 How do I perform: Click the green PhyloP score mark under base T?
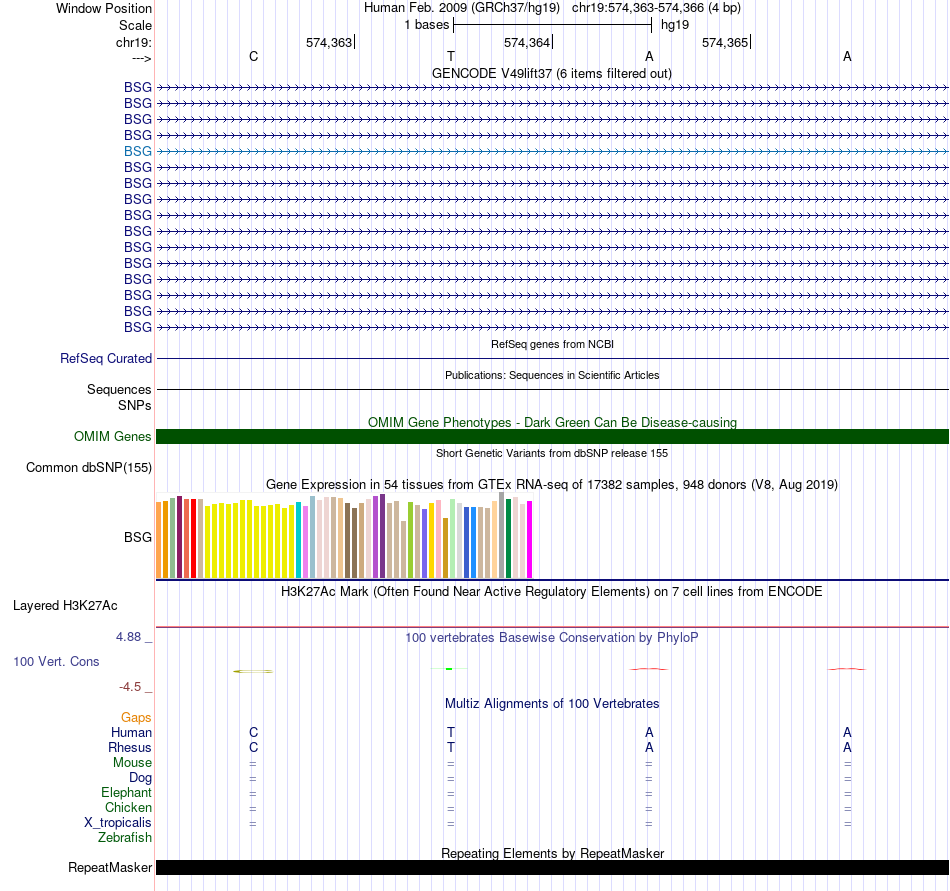449,669
